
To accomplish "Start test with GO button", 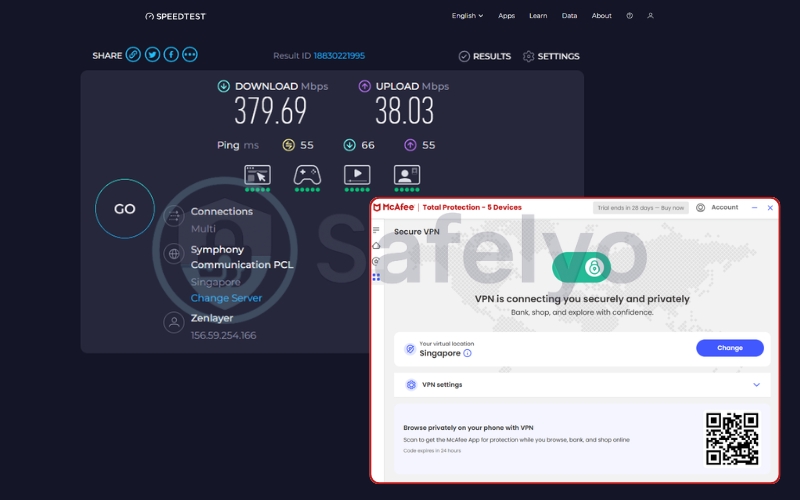I will point(124,209).
